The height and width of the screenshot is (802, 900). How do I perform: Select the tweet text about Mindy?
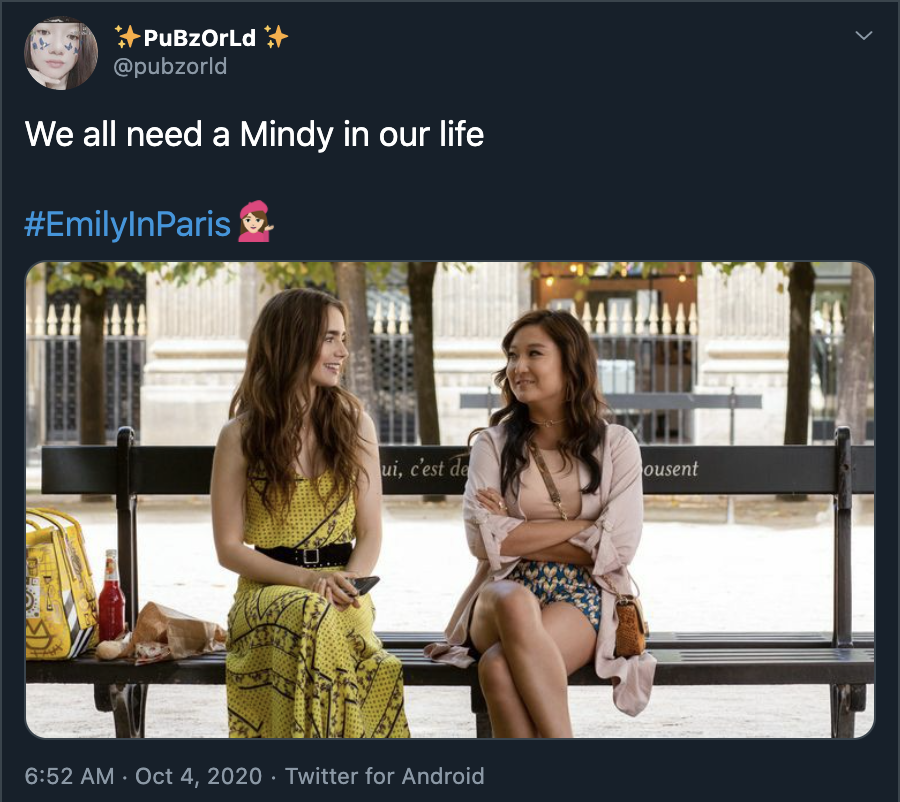254,134
